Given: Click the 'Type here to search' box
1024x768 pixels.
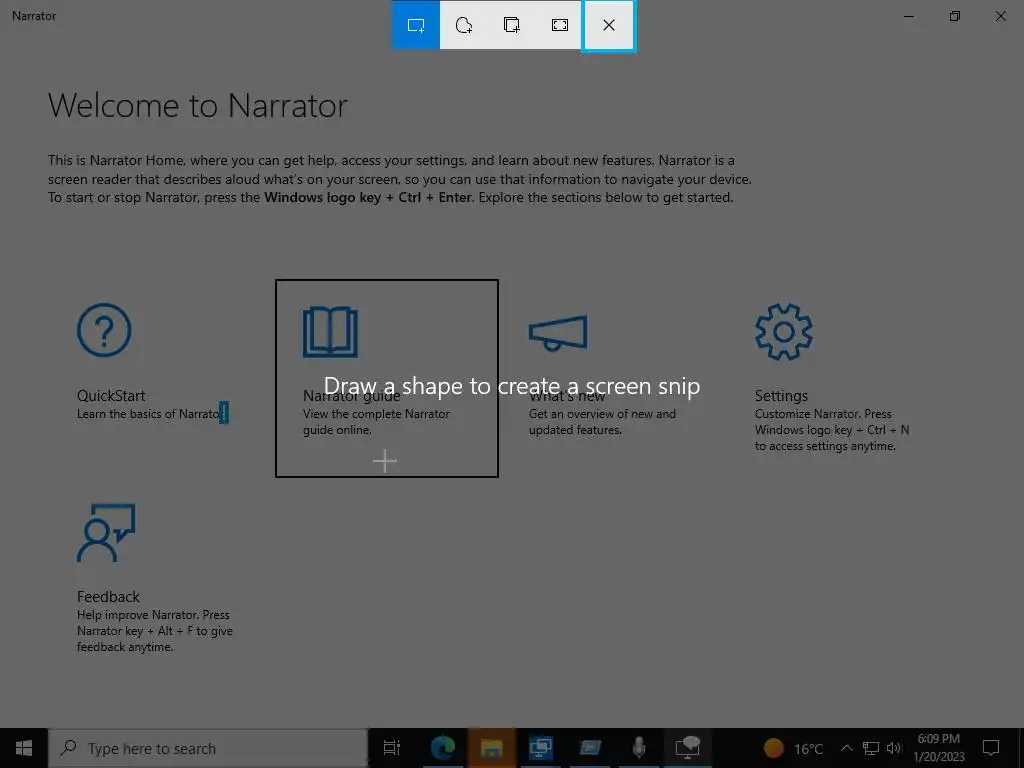Looking at the screenshot, I should pyautogui.click(x=208, y=748).
